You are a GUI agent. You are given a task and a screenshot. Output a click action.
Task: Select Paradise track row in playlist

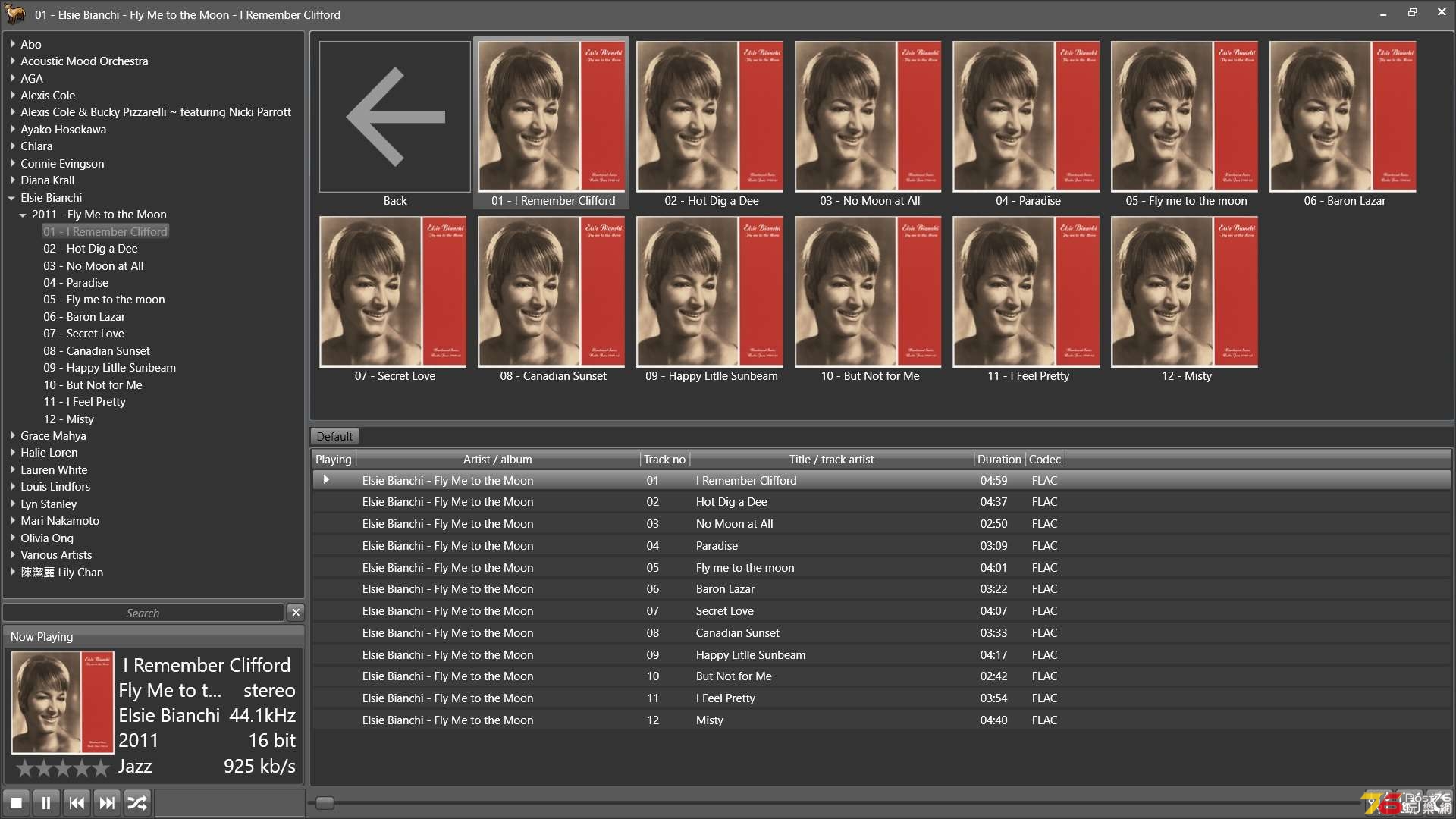881,546
